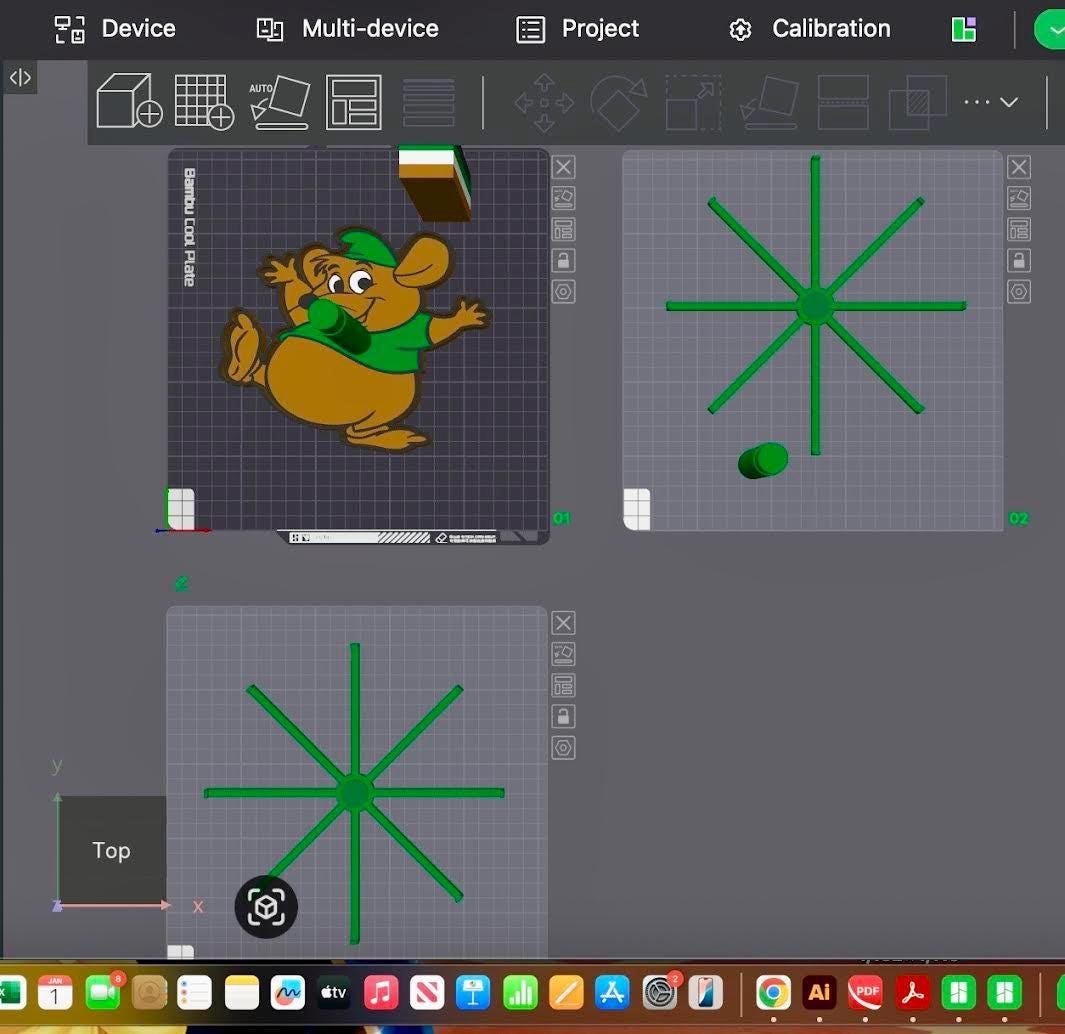Image resolution: width=1065 pixels, height=1034 pixels.
Task: Open the Numbers app from the dock
Action: [x=520, y=993]
